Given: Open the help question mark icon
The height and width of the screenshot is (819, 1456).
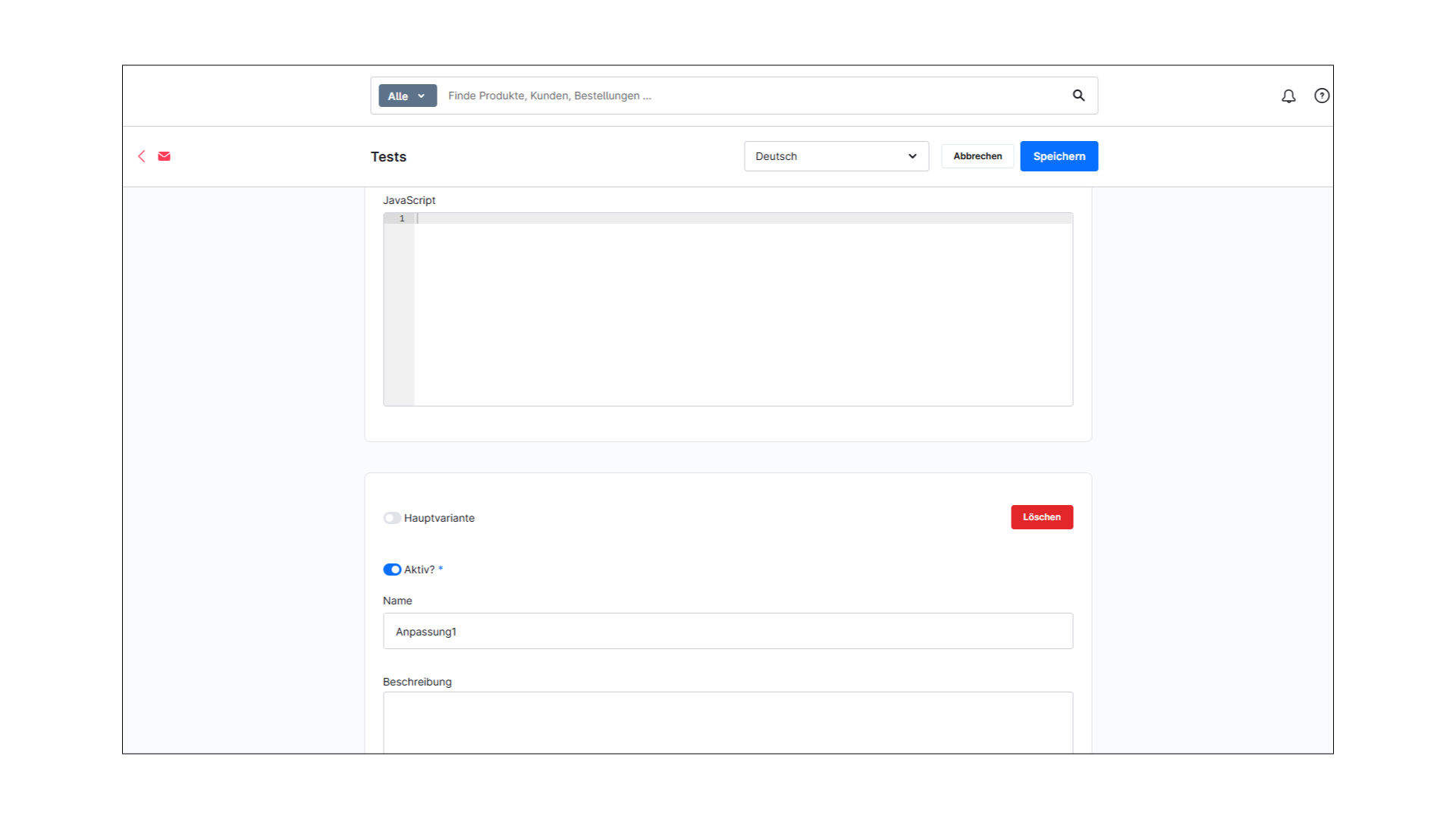Looking at the screenshot, I should pos(1322,96).
